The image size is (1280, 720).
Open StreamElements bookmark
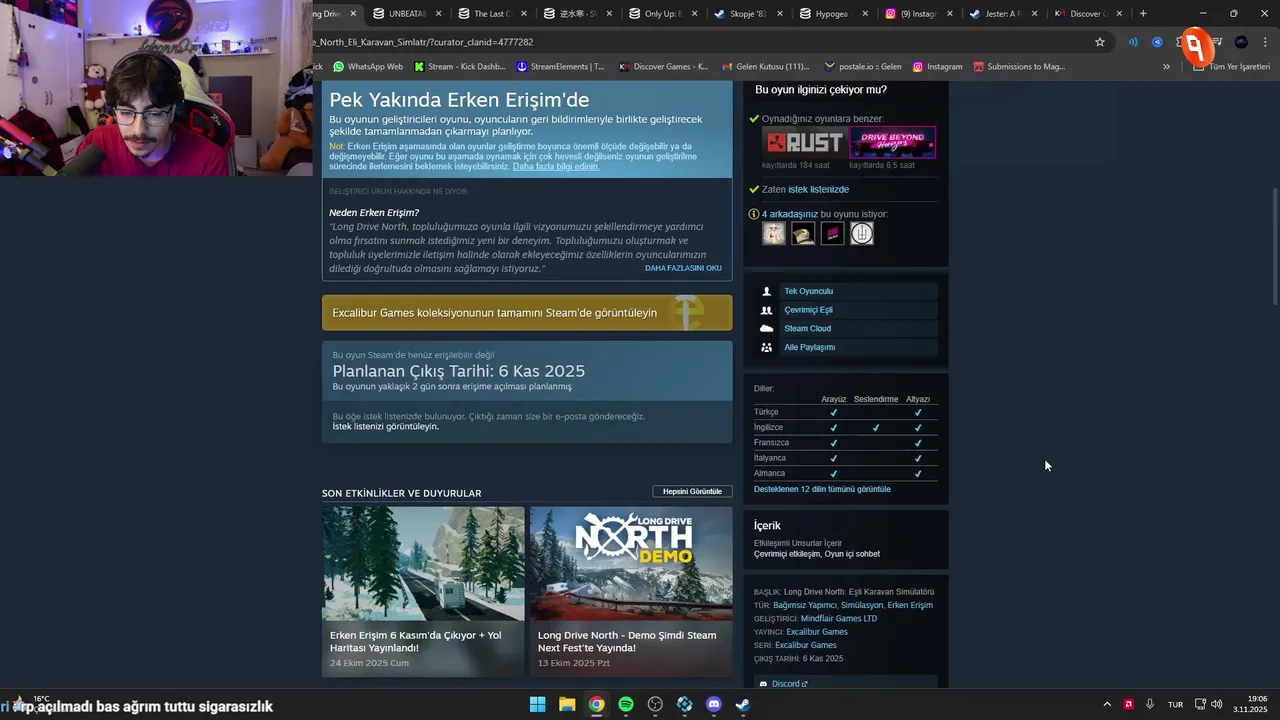(560, 67)
